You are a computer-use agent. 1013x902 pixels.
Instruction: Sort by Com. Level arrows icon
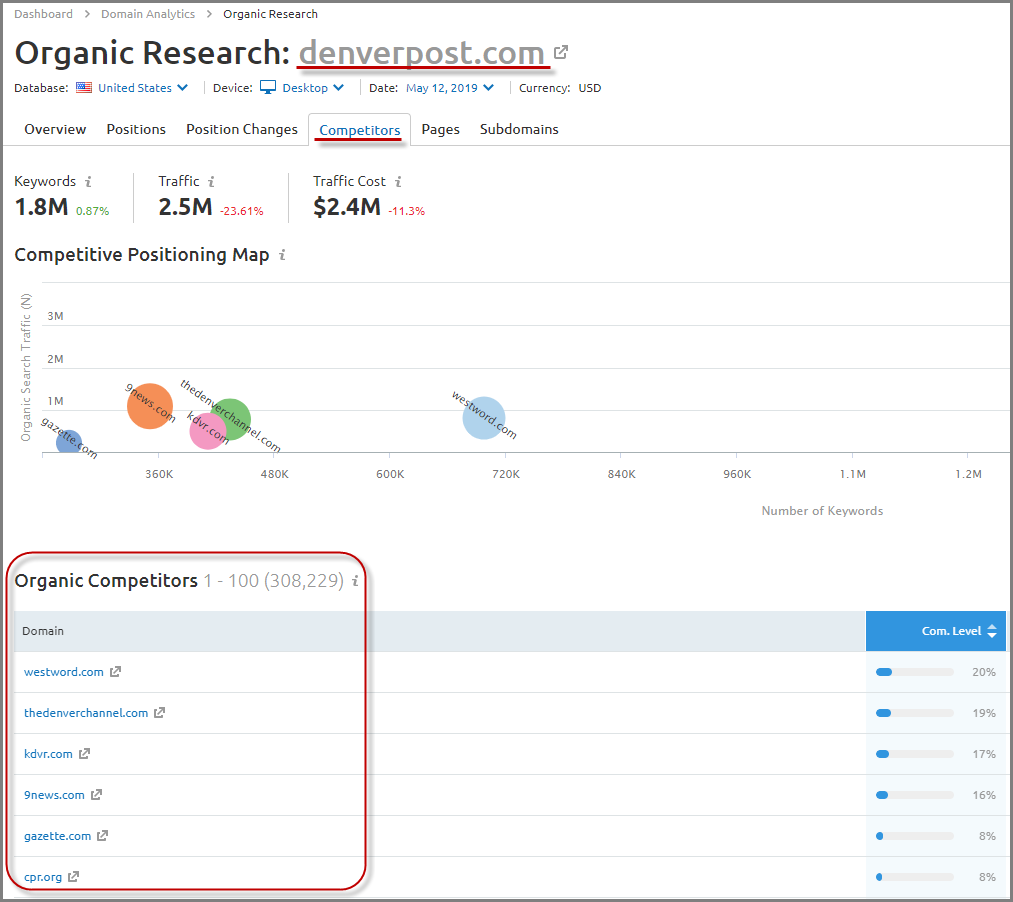992,631
